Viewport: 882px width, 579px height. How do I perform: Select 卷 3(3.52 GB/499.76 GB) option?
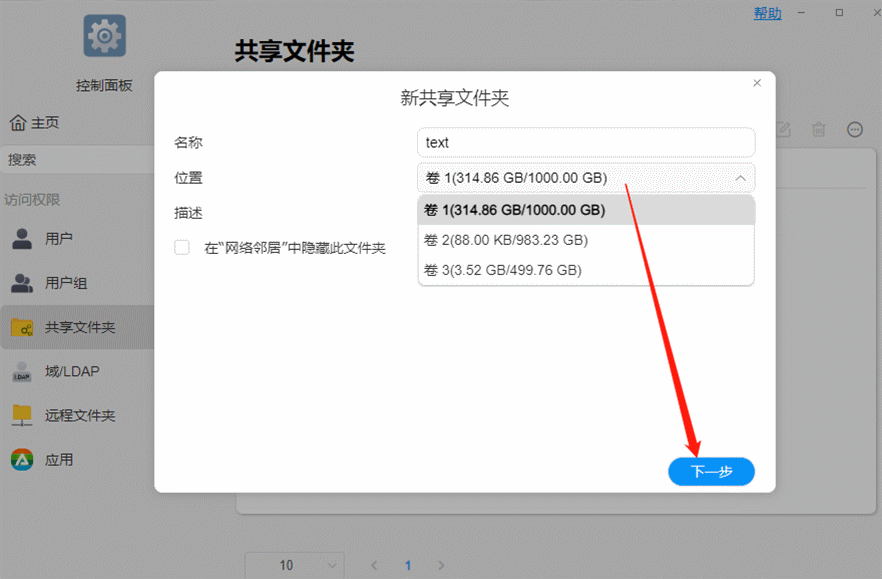tap(586, 270)
